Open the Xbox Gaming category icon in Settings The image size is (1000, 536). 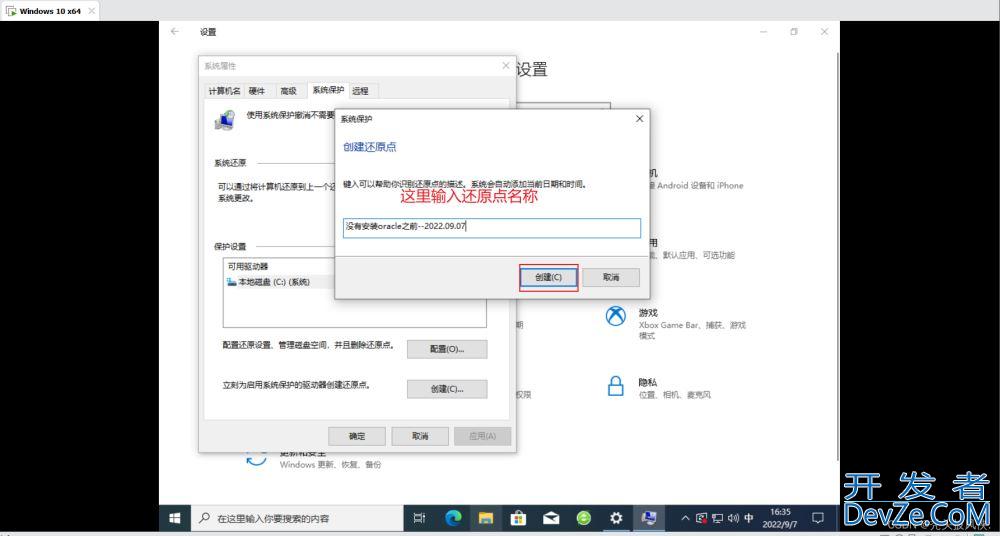coord(615,316)
